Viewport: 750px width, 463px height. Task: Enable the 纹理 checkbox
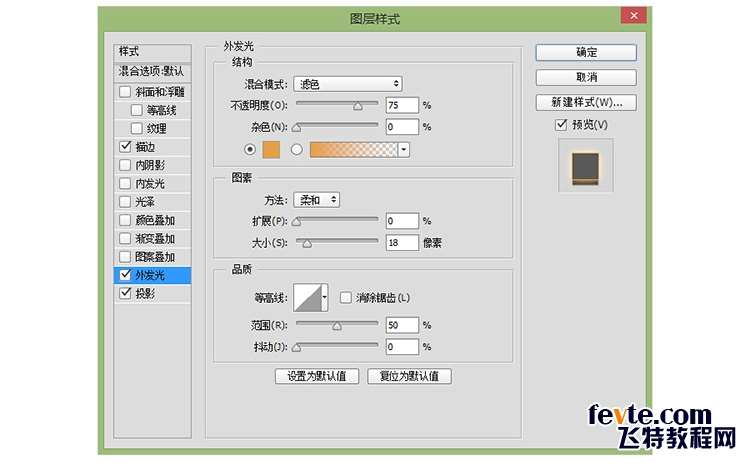point(136,128)
